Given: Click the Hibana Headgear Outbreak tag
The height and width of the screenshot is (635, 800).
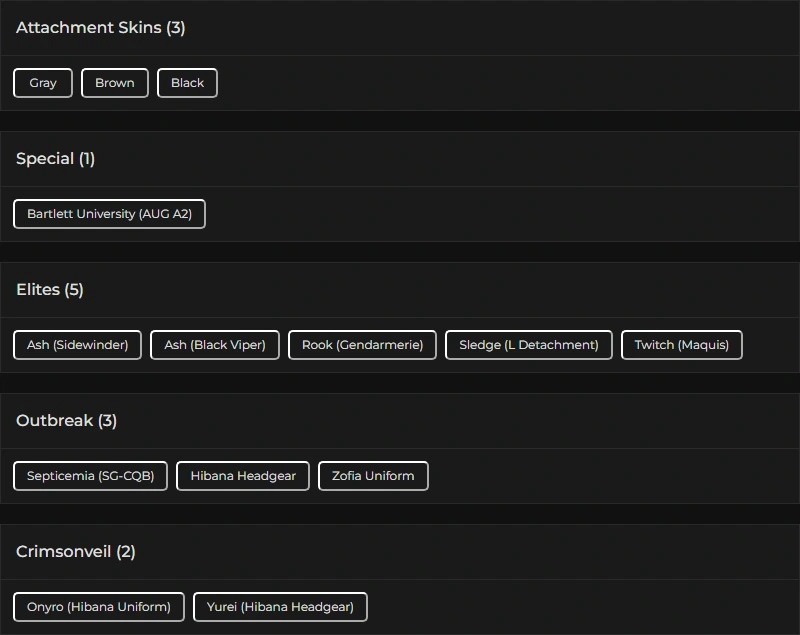Looking at the screenshot, I should pos(243,476).
